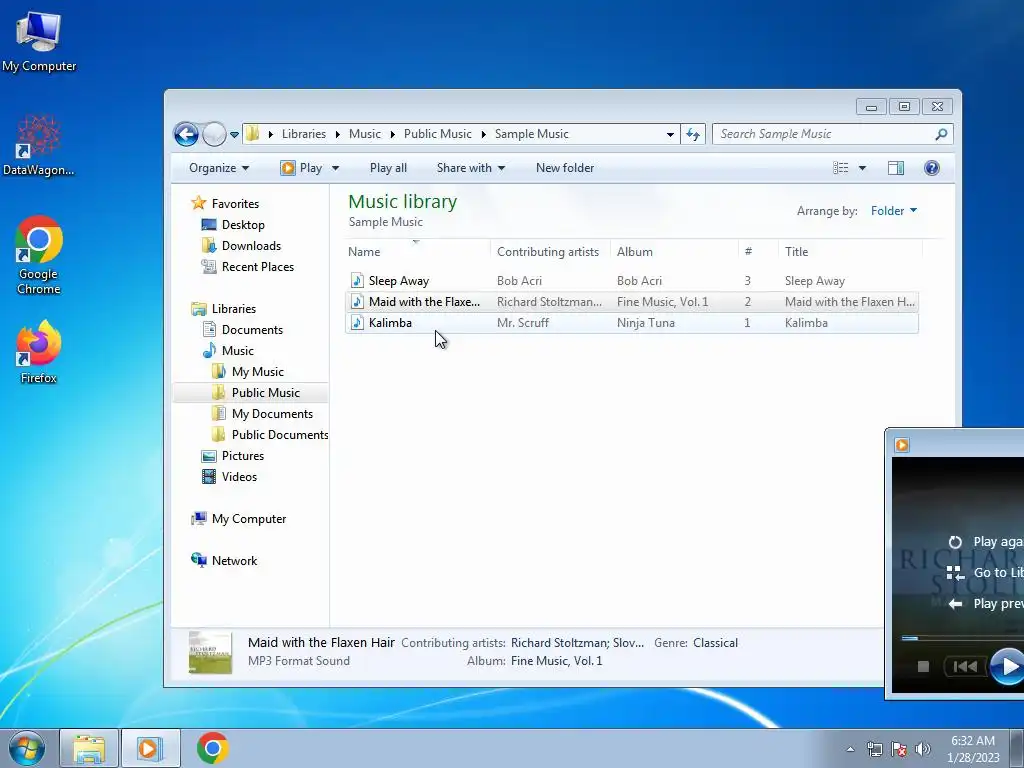Image resolution: width=1024 pixels, height=768 pixels.
Task: Select the Public Documents folder
Action: tap(280, 434)
